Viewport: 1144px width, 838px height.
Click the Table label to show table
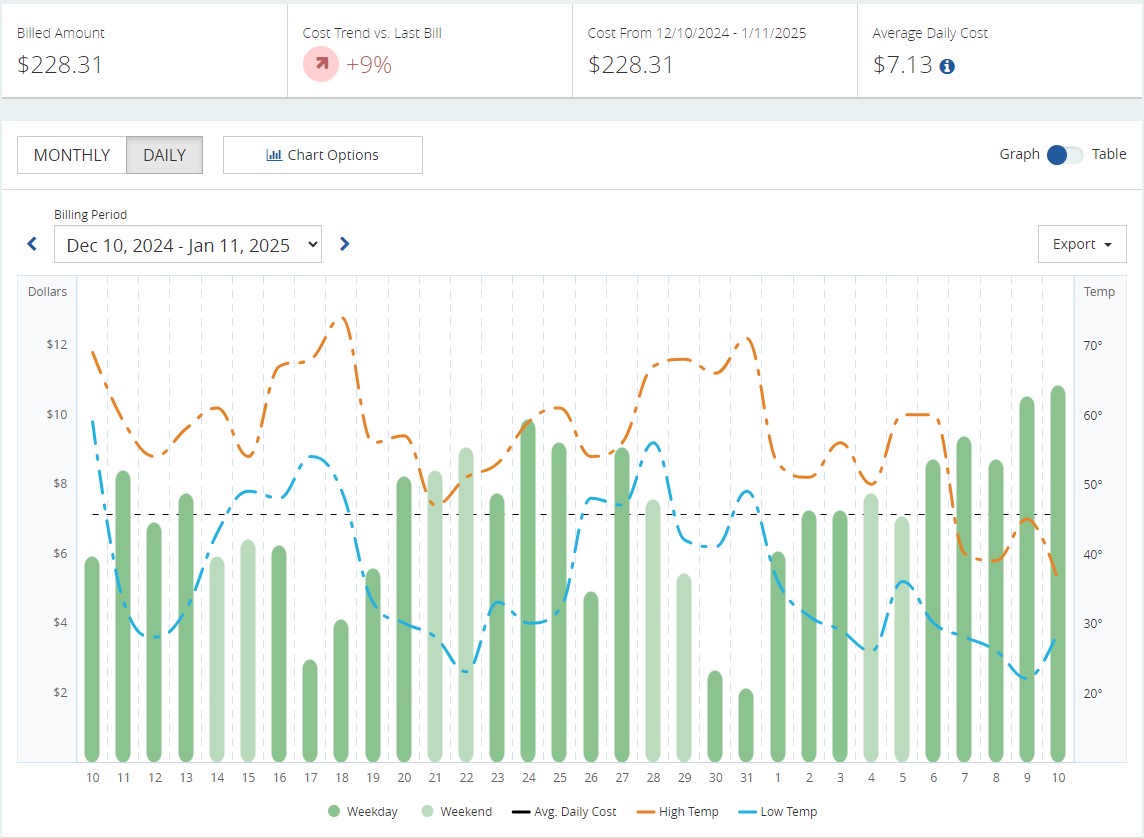click(1108, 154)
